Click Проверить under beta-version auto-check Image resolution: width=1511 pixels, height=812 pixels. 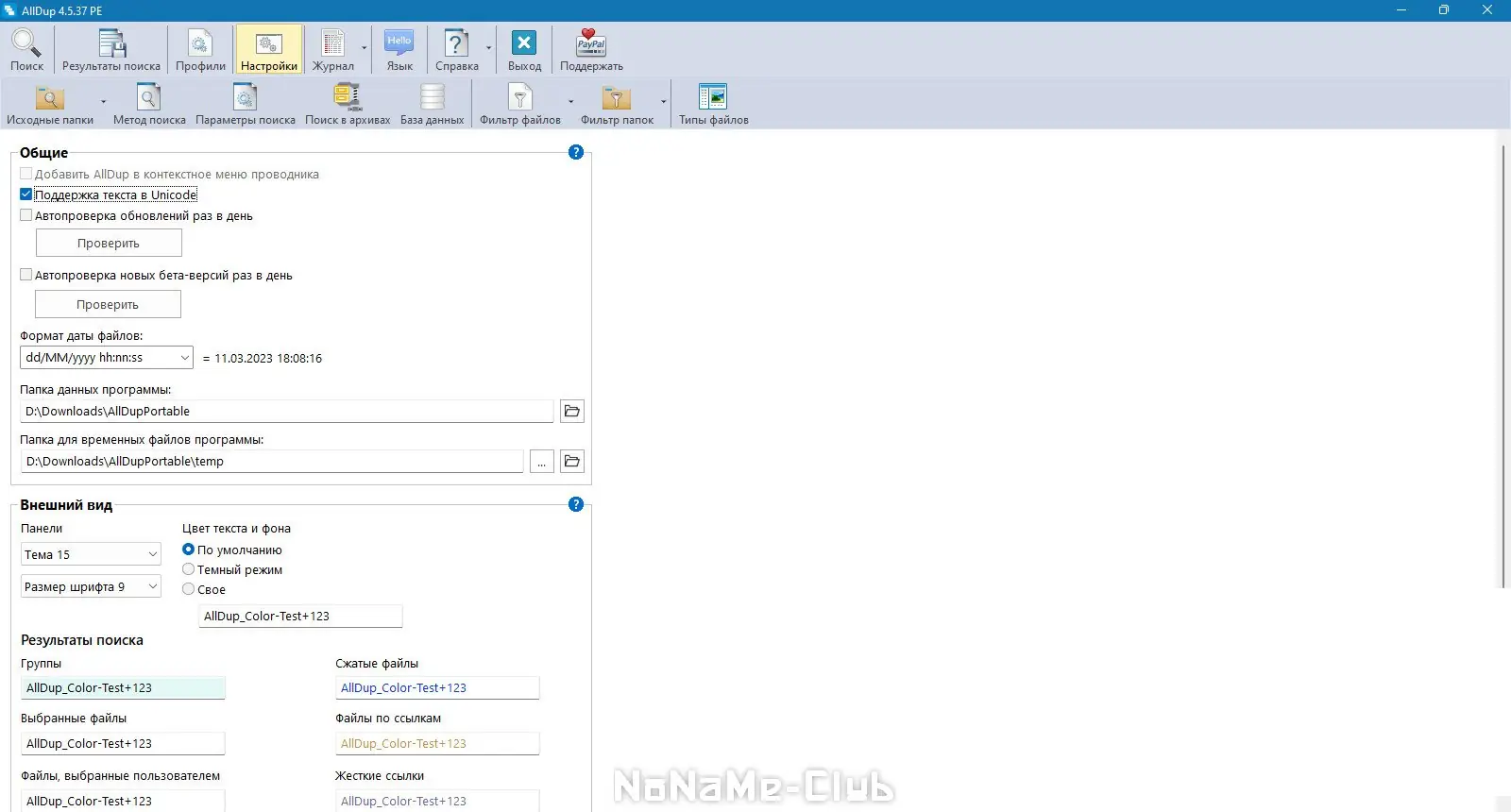(x=108, y=304)
